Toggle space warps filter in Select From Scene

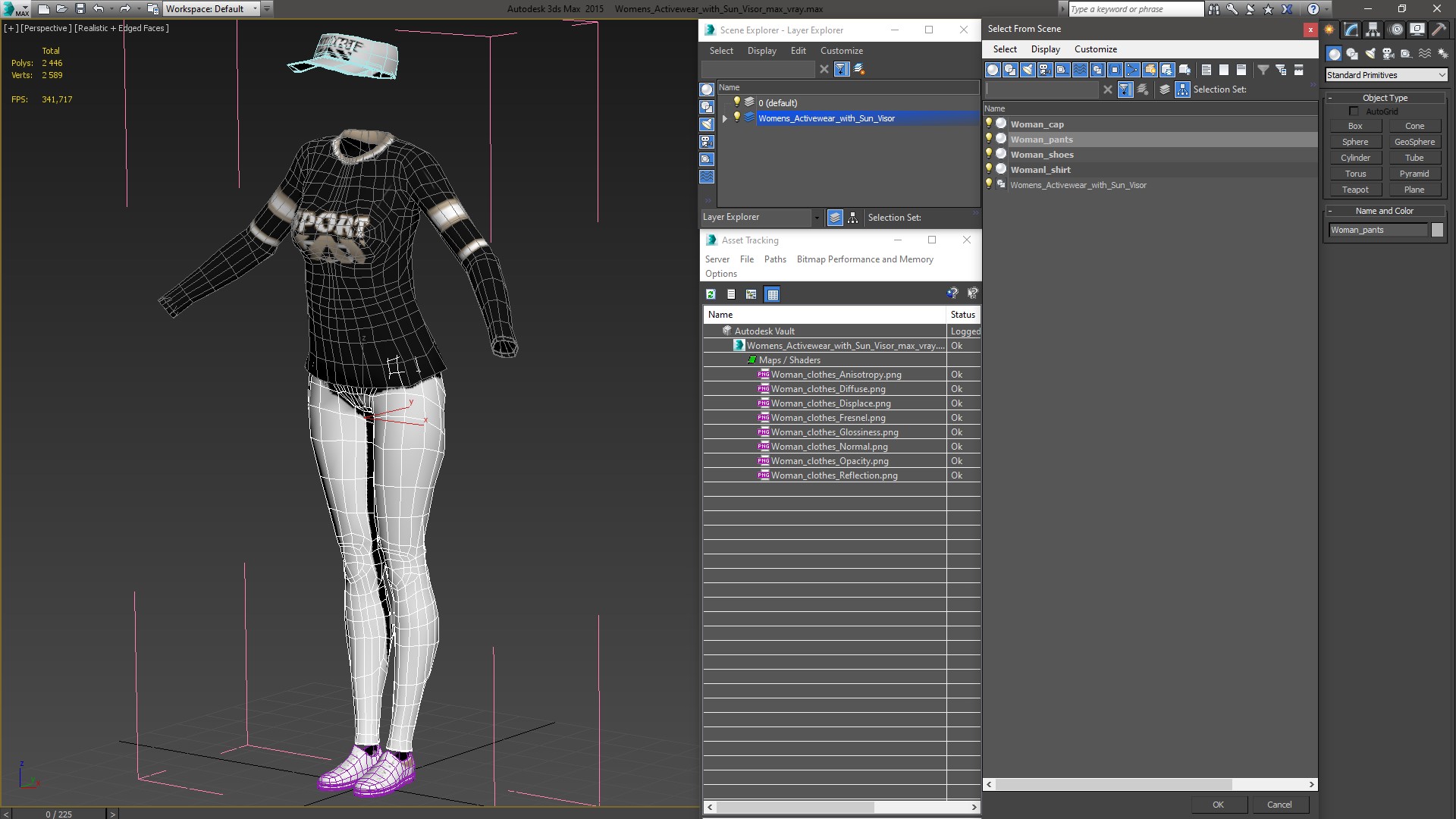(x=1080, y=70)
